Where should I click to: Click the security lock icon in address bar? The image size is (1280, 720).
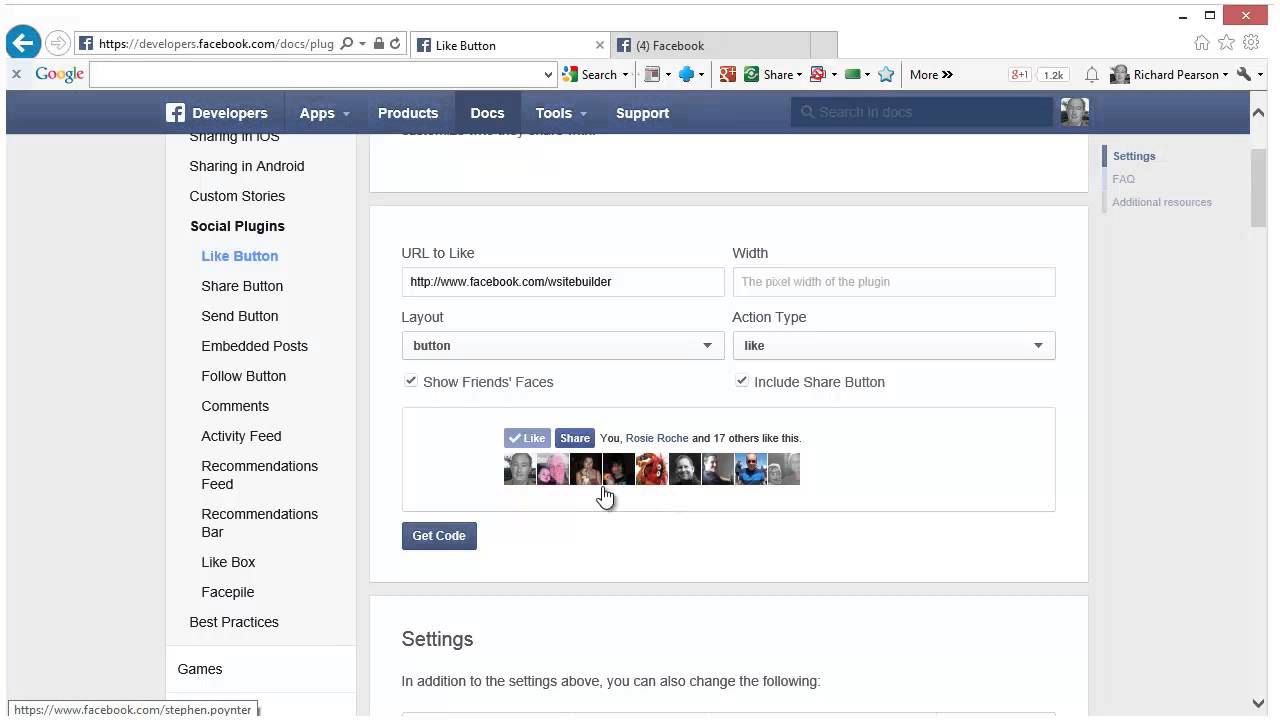(x=379, y=44)
